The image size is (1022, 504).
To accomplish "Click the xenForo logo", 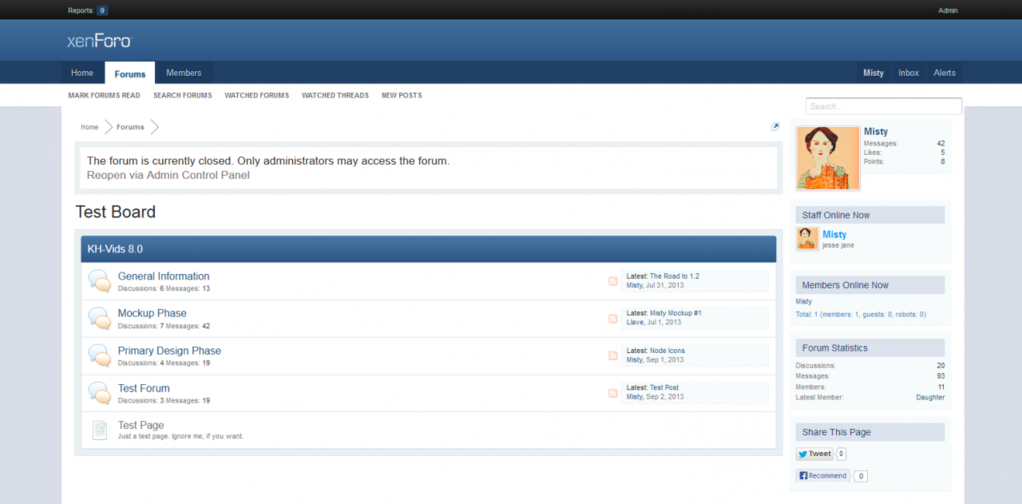I will tap(99, 41).
